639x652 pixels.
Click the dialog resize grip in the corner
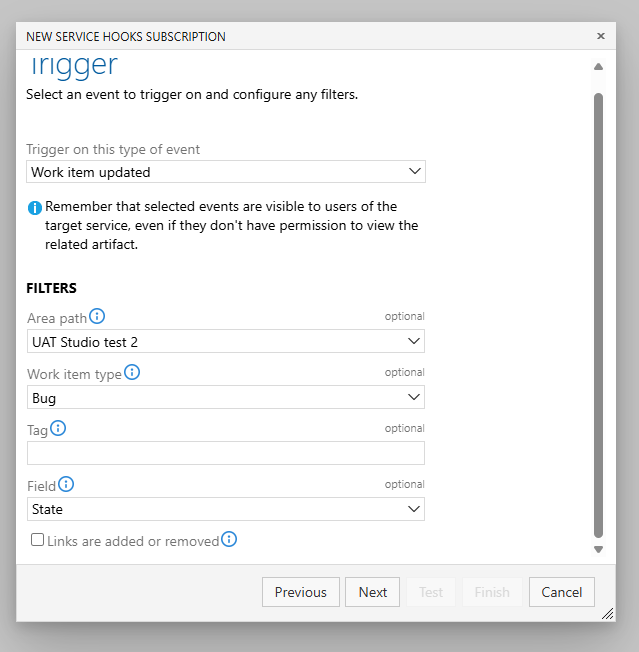click(x=607, y=614)
